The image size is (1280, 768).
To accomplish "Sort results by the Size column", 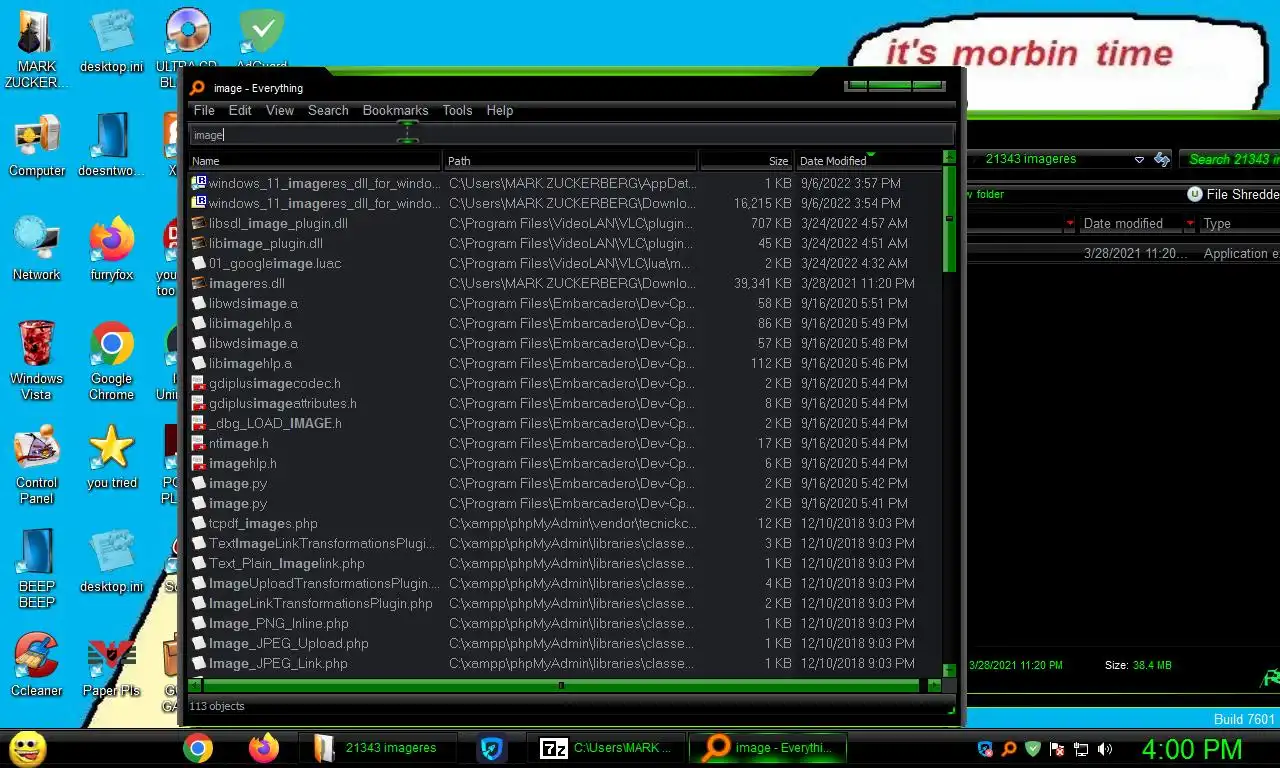I will pyautogui.click(x=746, y=160).
